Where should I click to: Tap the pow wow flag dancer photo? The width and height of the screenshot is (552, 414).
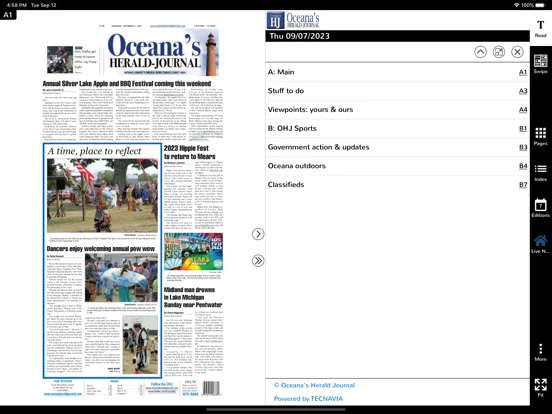point(102,195)
